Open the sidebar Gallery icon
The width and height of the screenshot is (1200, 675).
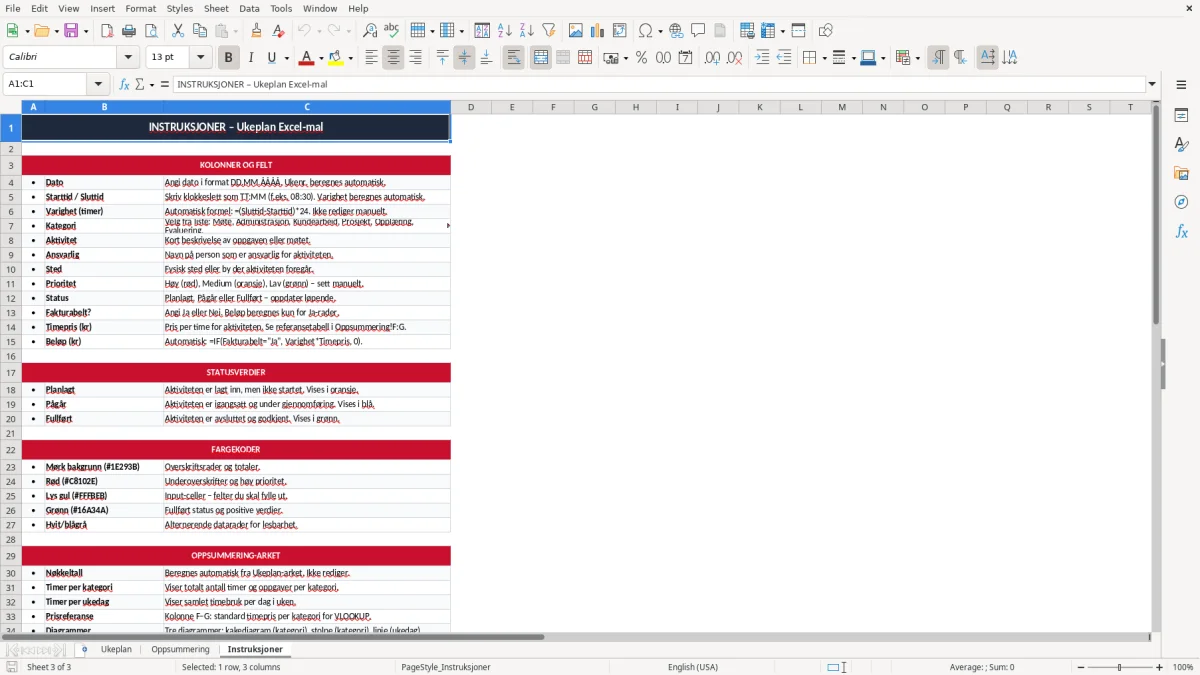pyautogui.click(x=1181, y=173)
